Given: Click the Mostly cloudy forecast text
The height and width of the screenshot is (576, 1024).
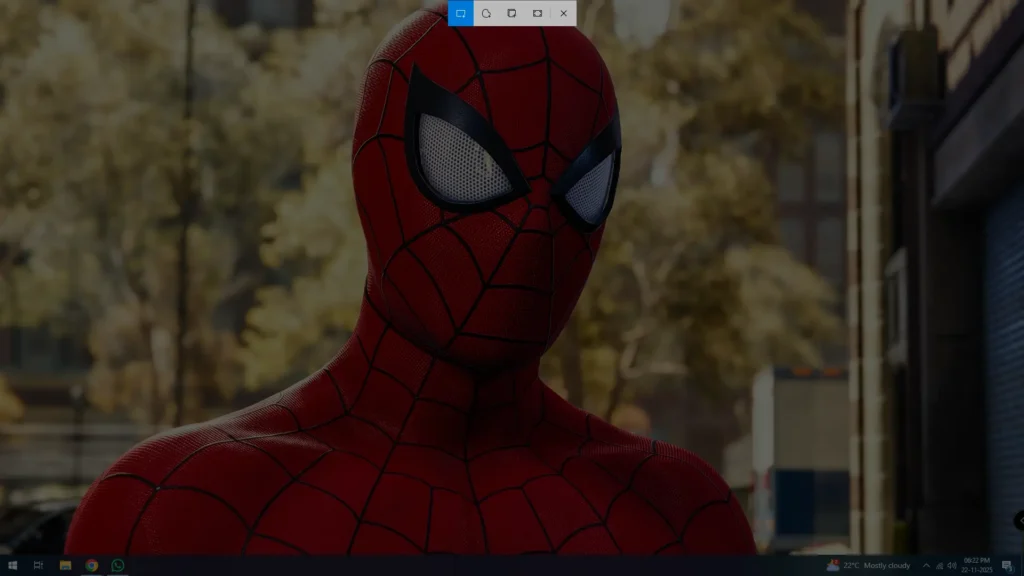Looking at the screenshot, I should pos(888,566).
